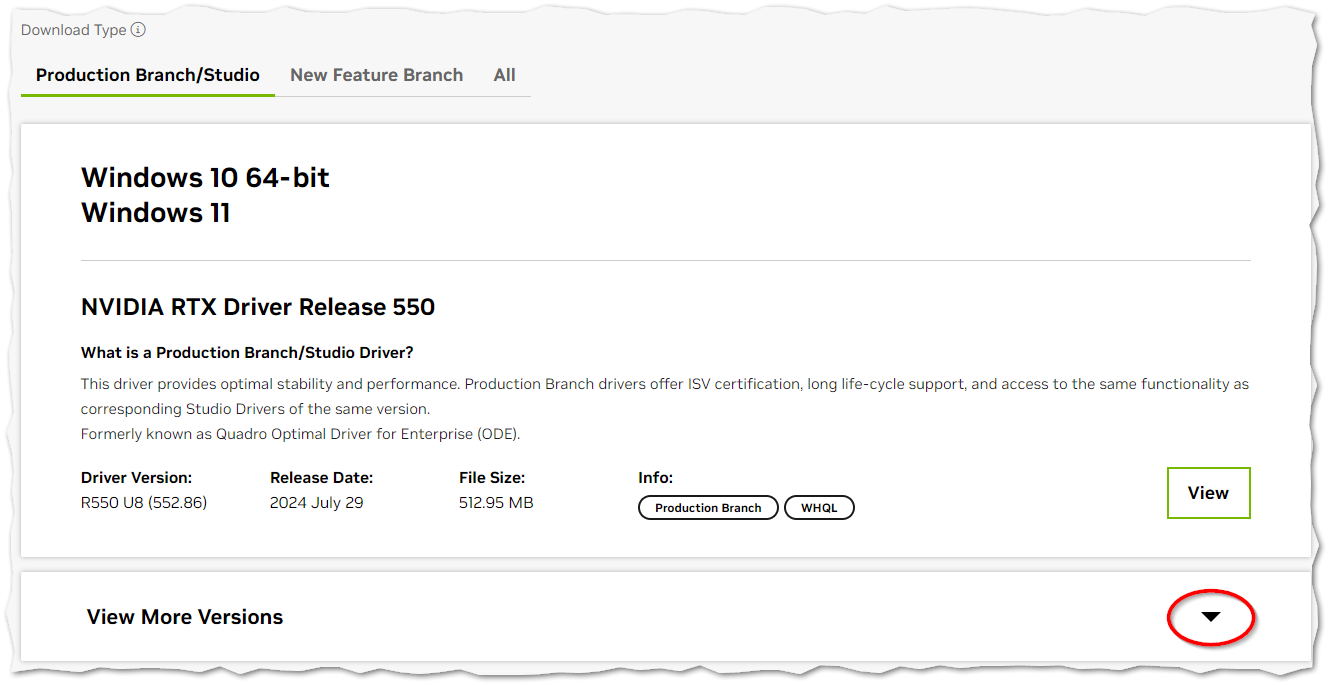Screen dimensions: 1329x685
Task: Click the Windows 11 heading
Action: pos(156,213)
